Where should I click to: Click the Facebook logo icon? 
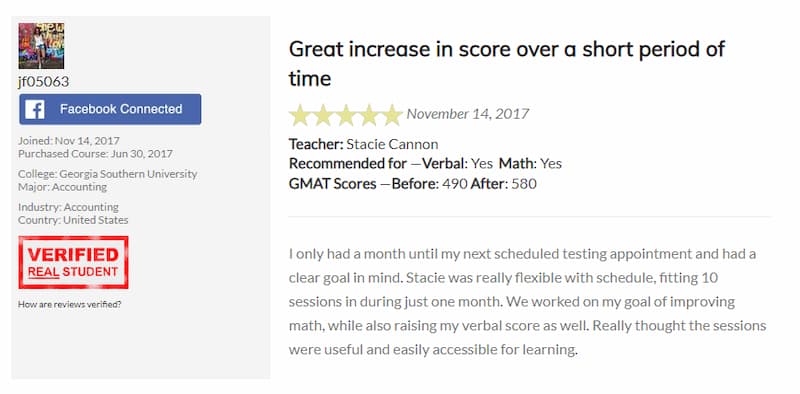point(35,109)
